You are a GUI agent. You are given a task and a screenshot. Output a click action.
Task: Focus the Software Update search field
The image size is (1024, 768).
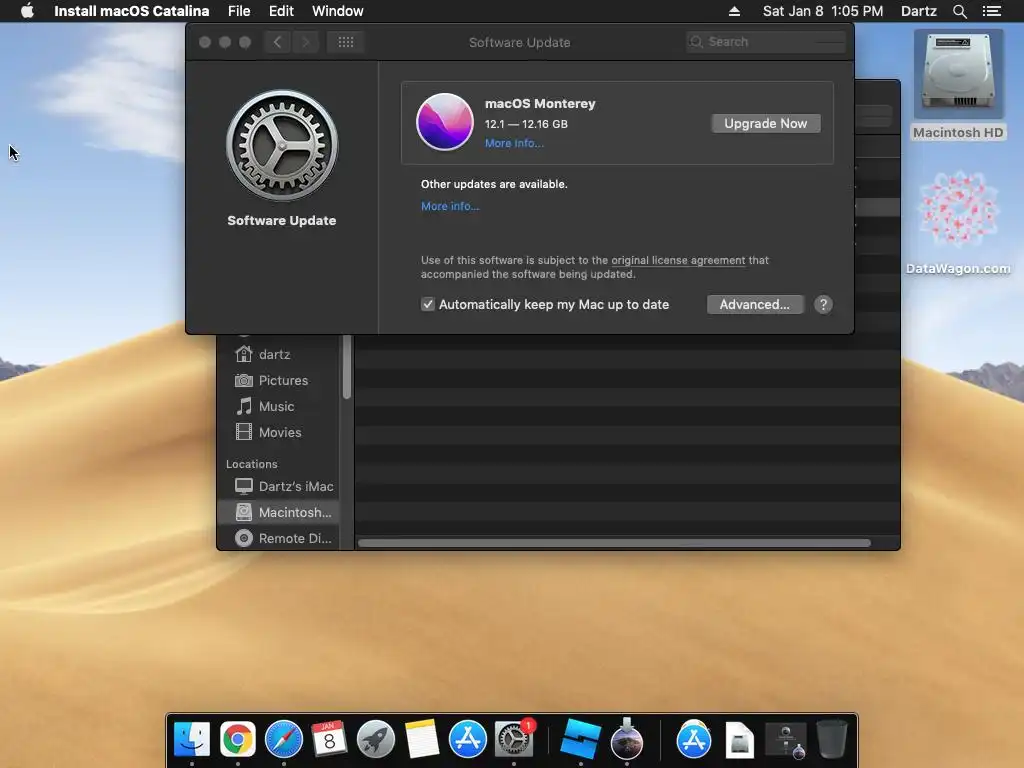(x=766, y=42)
